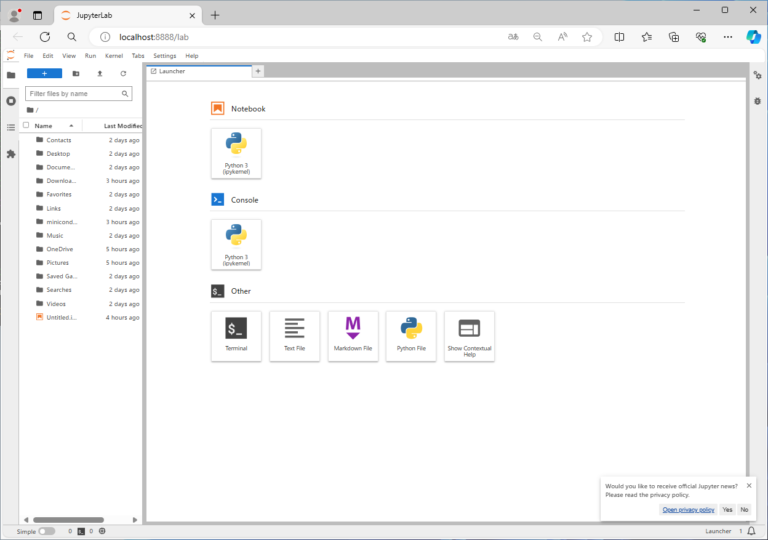Screen dimensions: 768x540
Task: Click the Upload Files arrow icon
Action: click(x=99, y=74)
